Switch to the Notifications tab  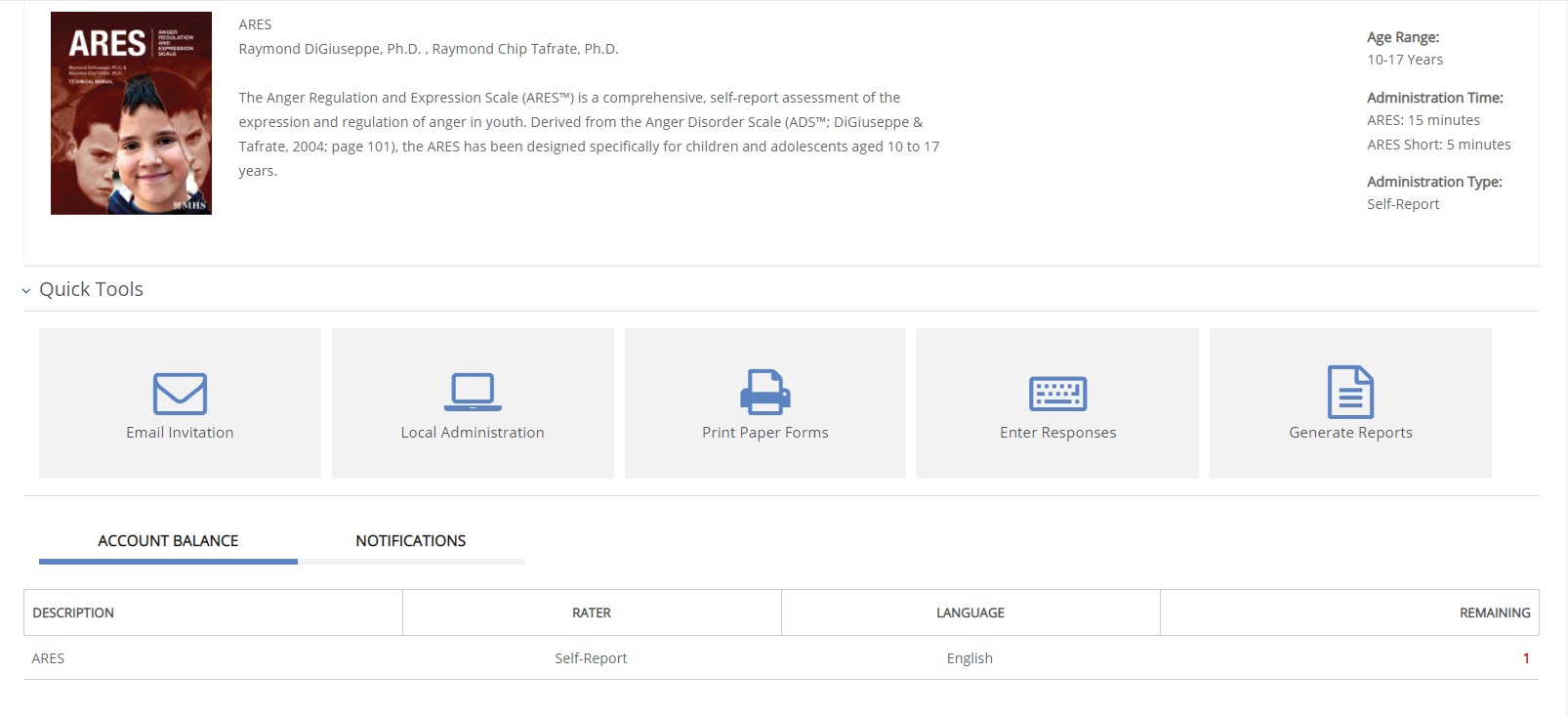411,541
